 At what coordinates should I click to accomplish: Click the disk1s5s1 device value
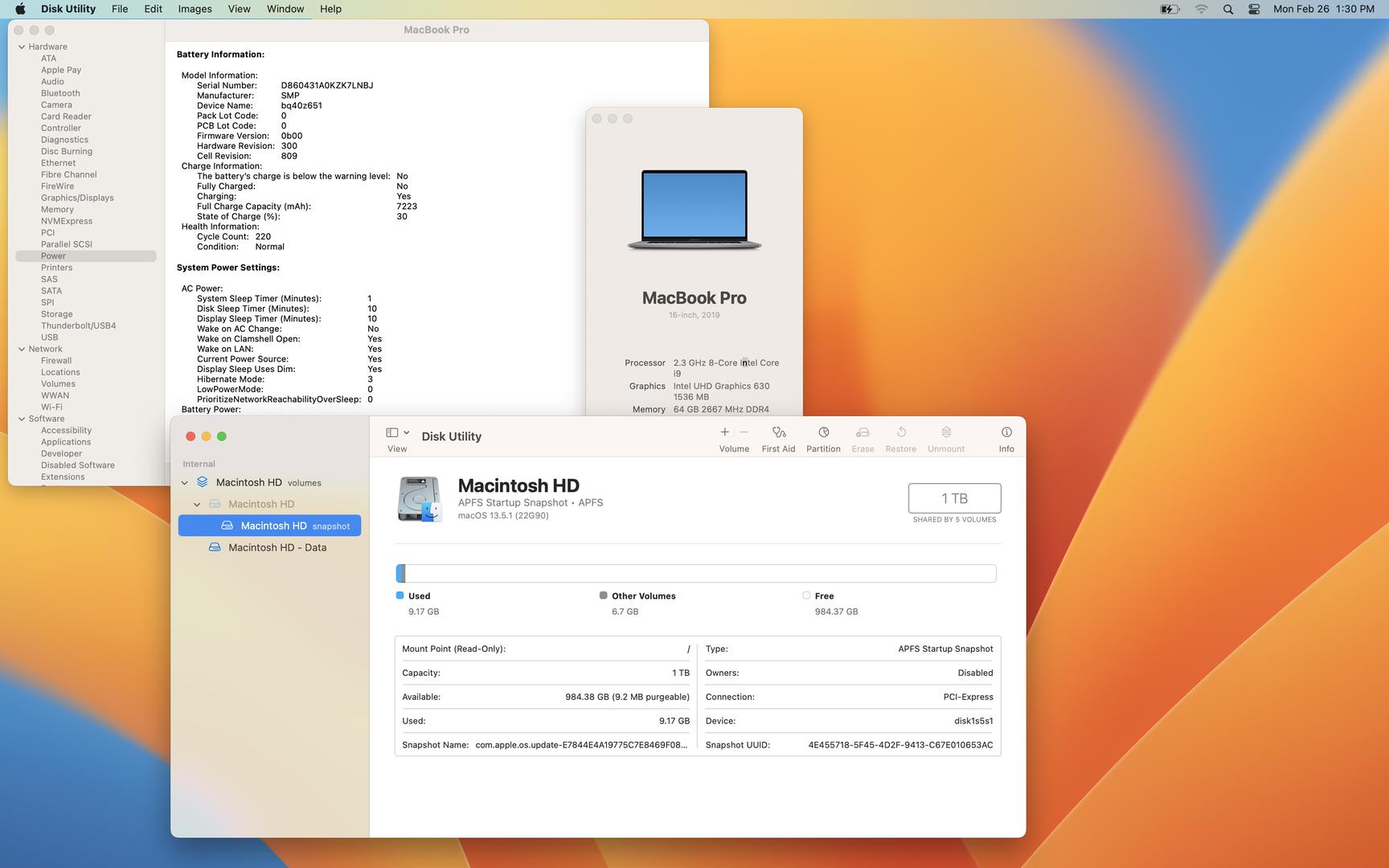pyautogui.click(x=973, y=721)
